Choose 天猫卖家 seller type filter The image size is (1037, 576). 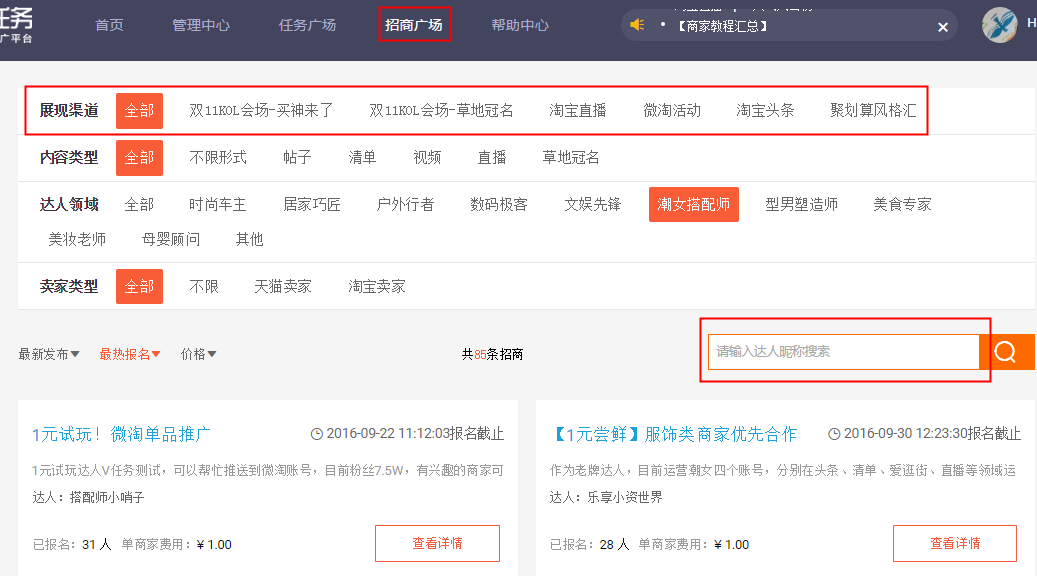pos(283,287)
